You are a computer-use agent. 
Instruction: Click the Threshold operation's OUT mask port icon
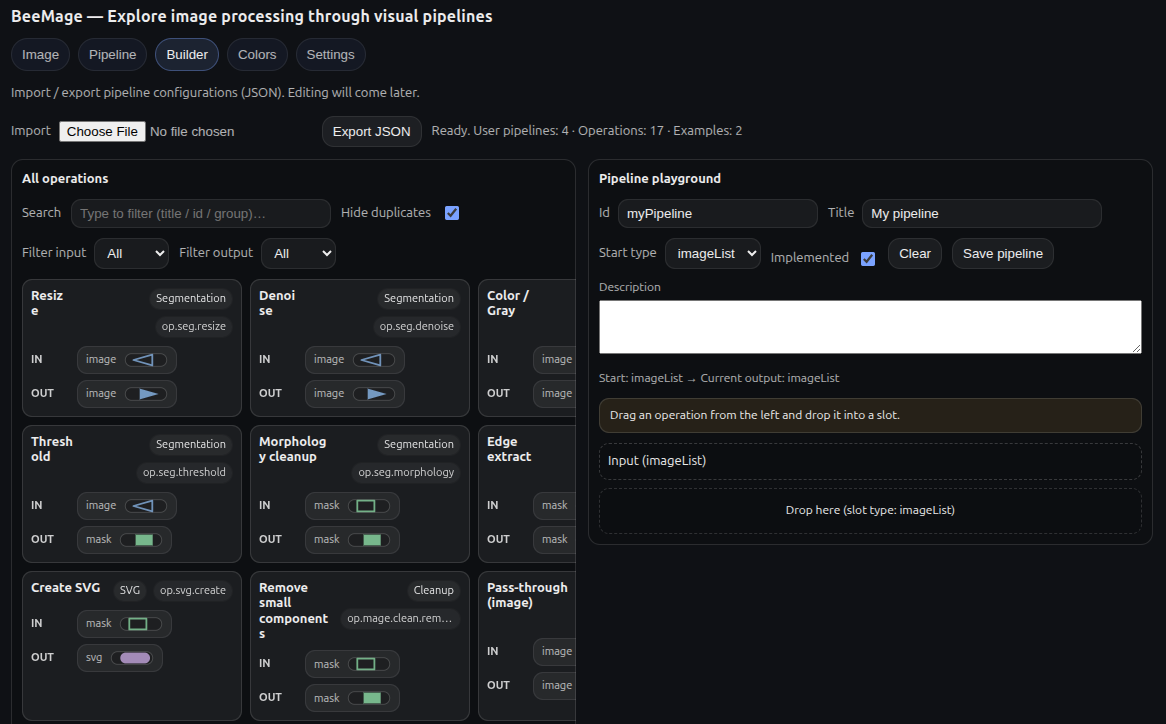141,540
